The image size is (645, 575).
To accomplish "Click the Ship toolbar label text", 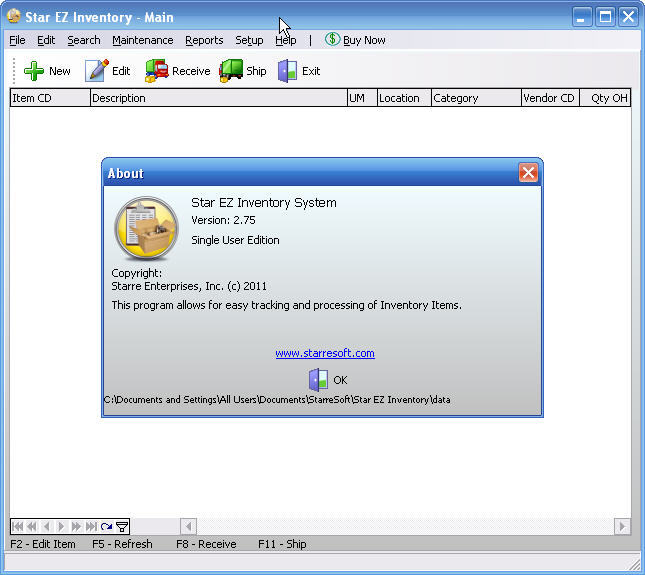I will tap(256, 71).
